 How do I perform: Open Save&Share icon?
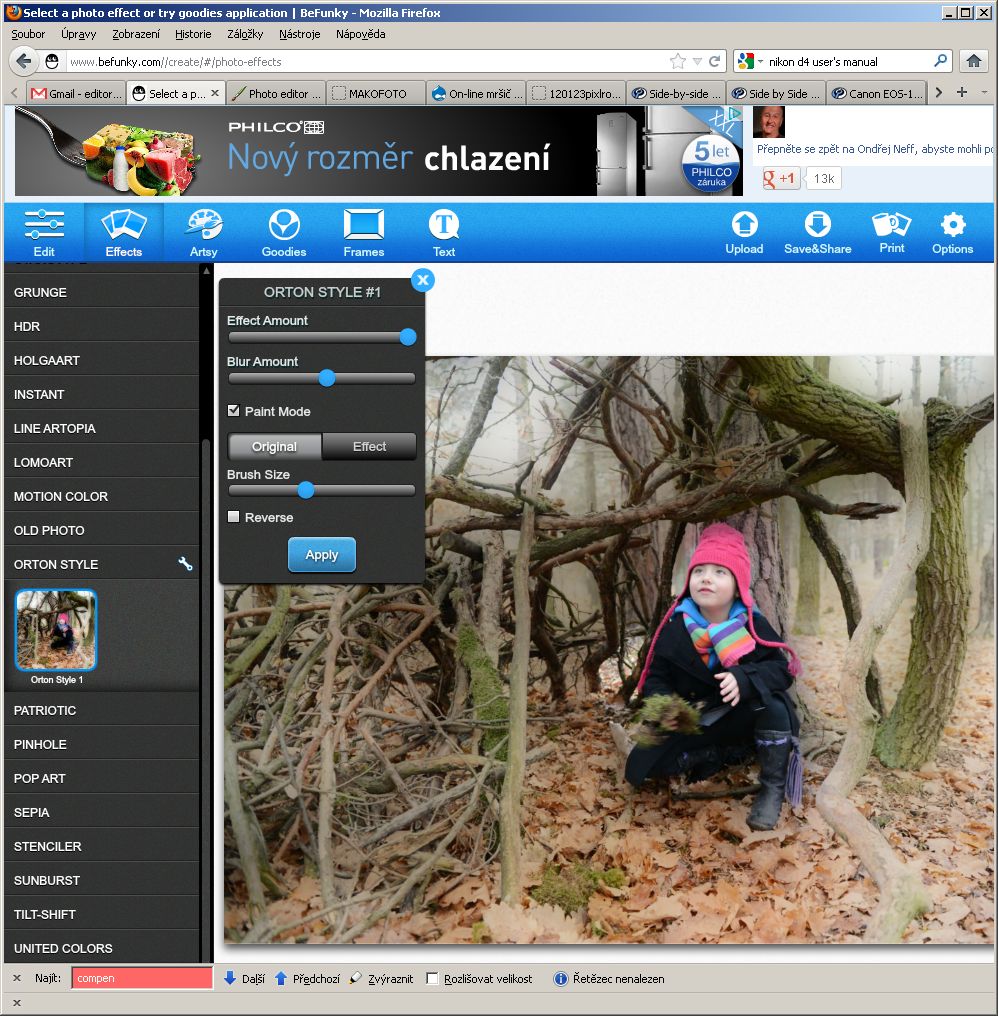coord(817,225)
